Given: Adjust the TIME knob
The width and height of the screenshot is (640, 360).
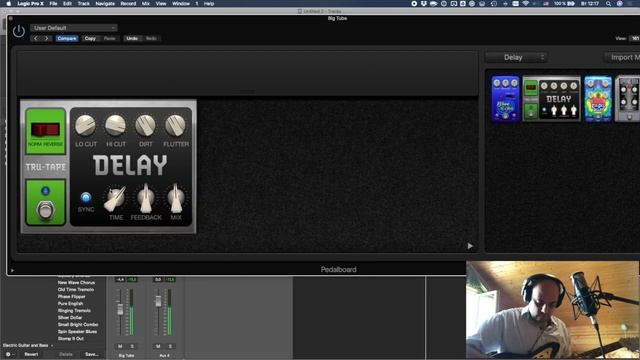Looking at the screenshot, I should click(115, 199).
